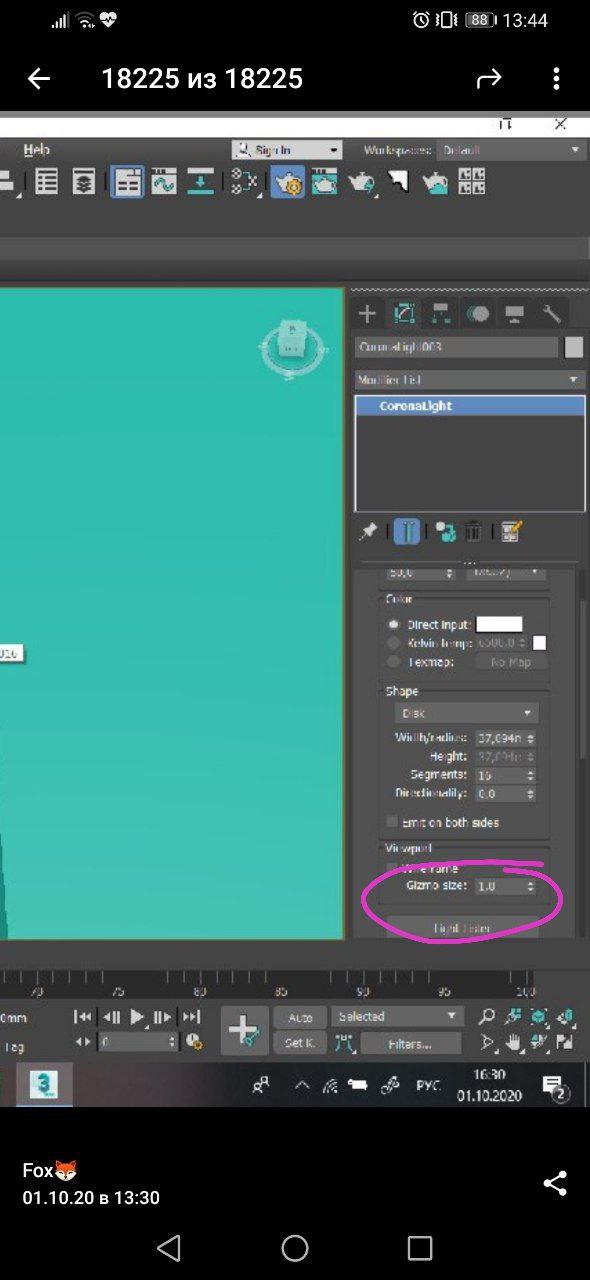Switch to the Create panel tab

click(x=367, y=314)
